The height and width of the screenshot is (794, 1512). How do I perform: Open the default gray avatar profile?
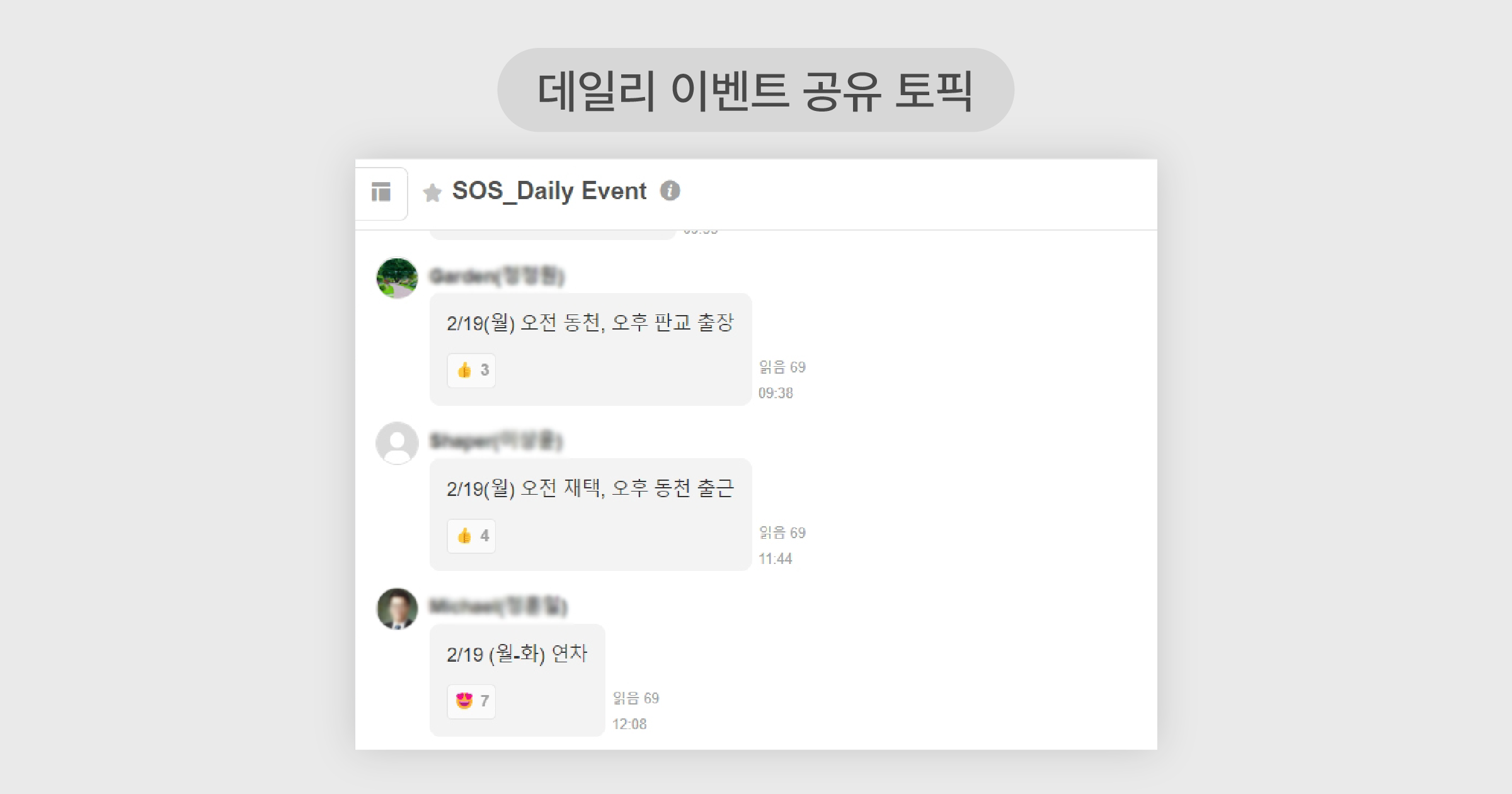point(397,443)
